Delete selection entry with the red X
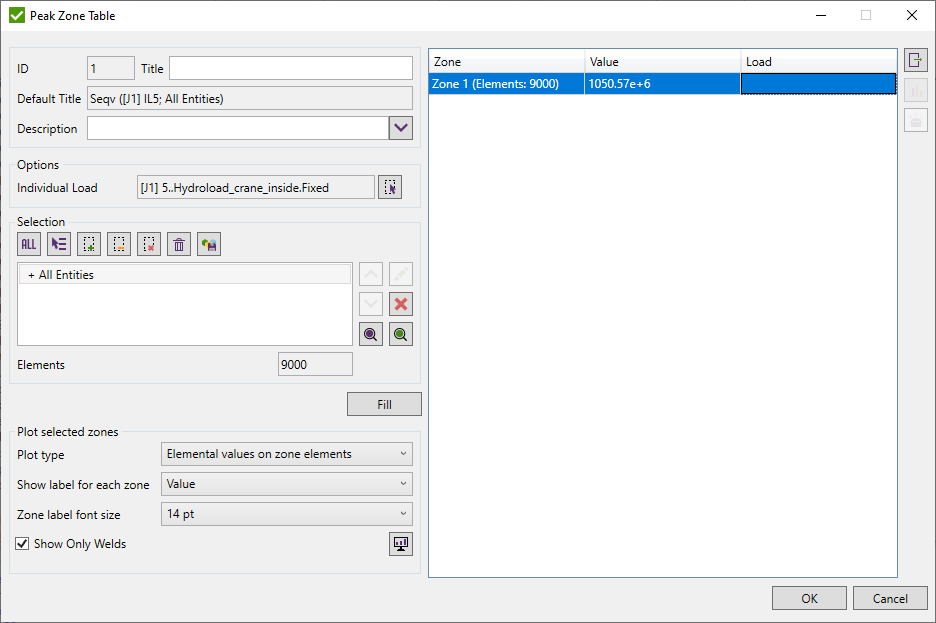 (x=400, y=303)
